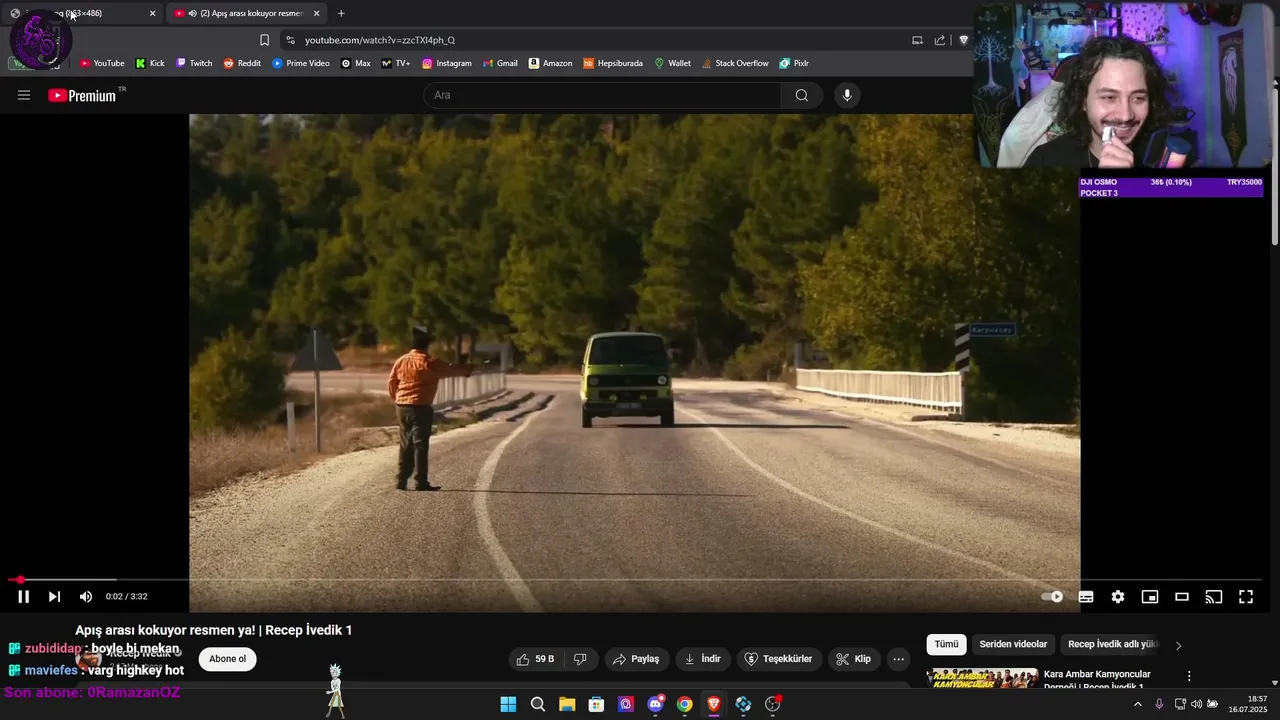
Task: Click the Abone ol subscribe button
Action: click(227, 659)
